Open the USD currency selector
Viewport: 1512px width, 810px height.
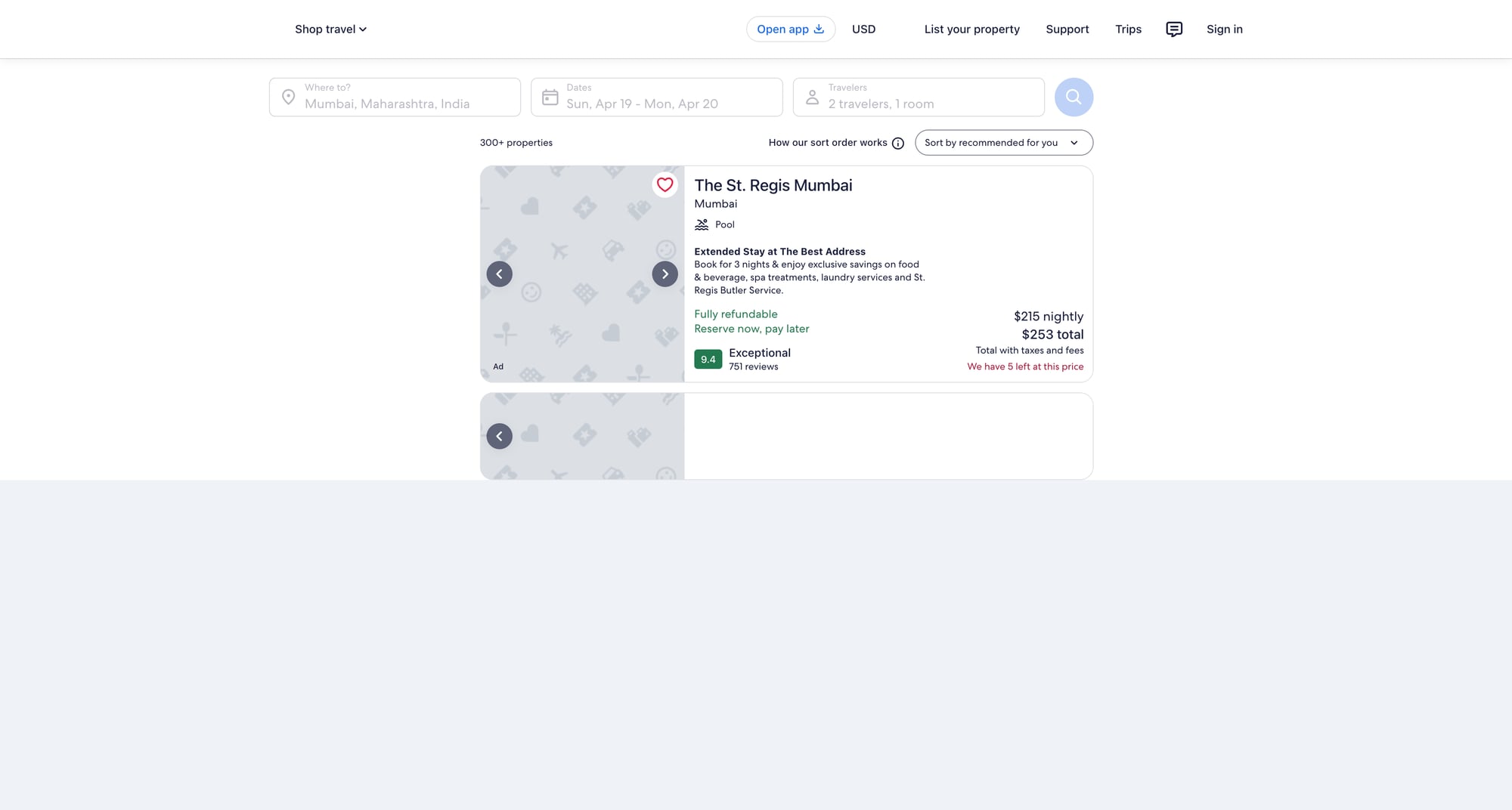pos(863,29)
